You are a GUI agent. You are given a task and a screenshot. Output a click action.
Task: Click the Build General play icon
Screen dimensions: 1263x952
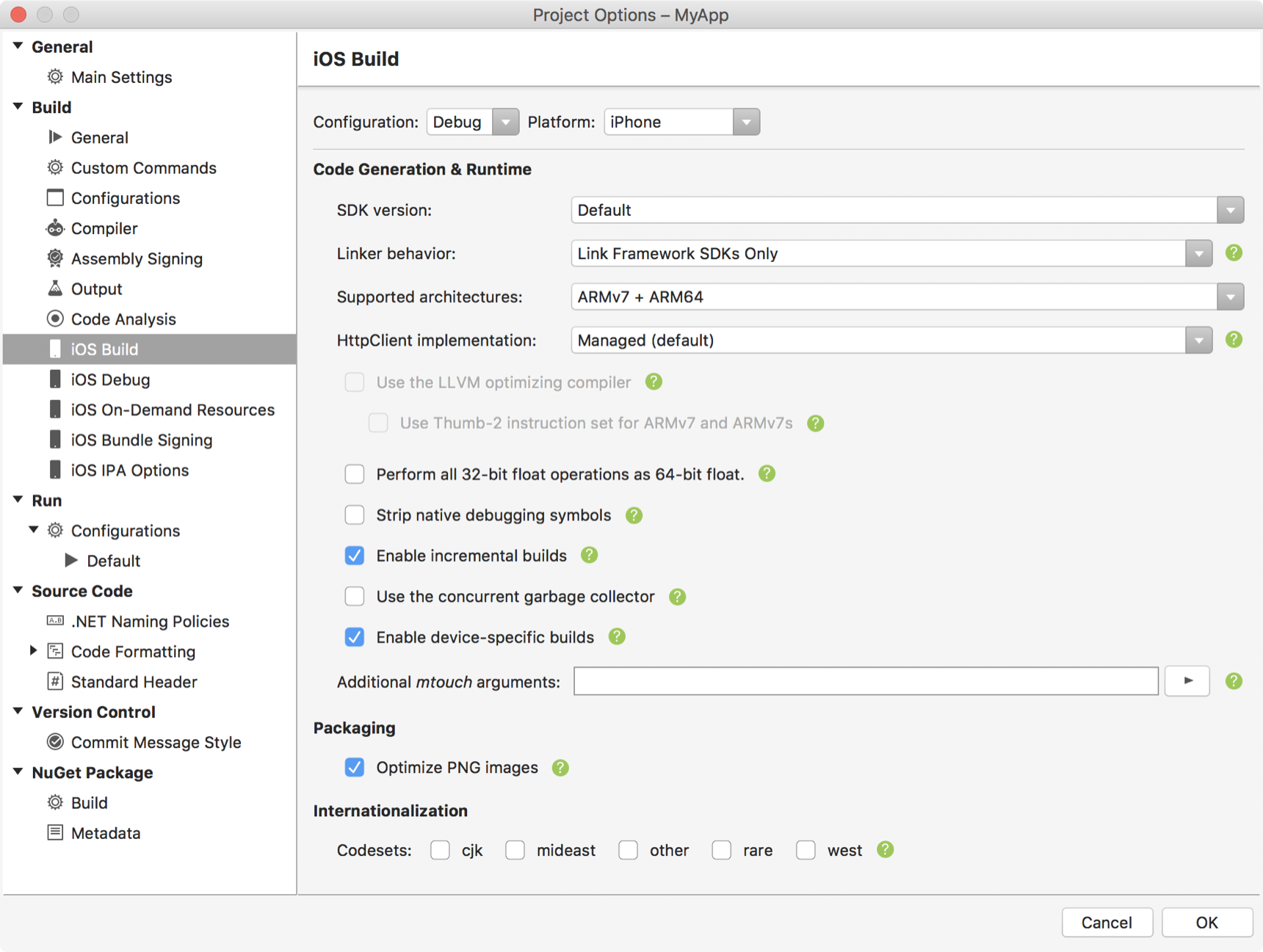tap(55, 137)
